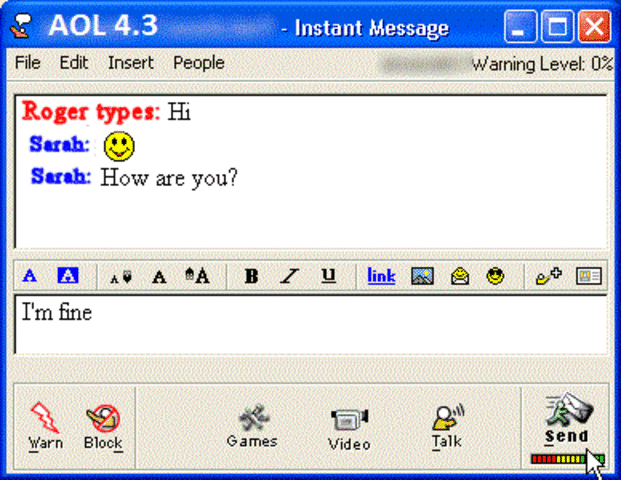Start a Video session
This screenshot has width=621, height=480.
pyautogui.click(x=349, y=429)
